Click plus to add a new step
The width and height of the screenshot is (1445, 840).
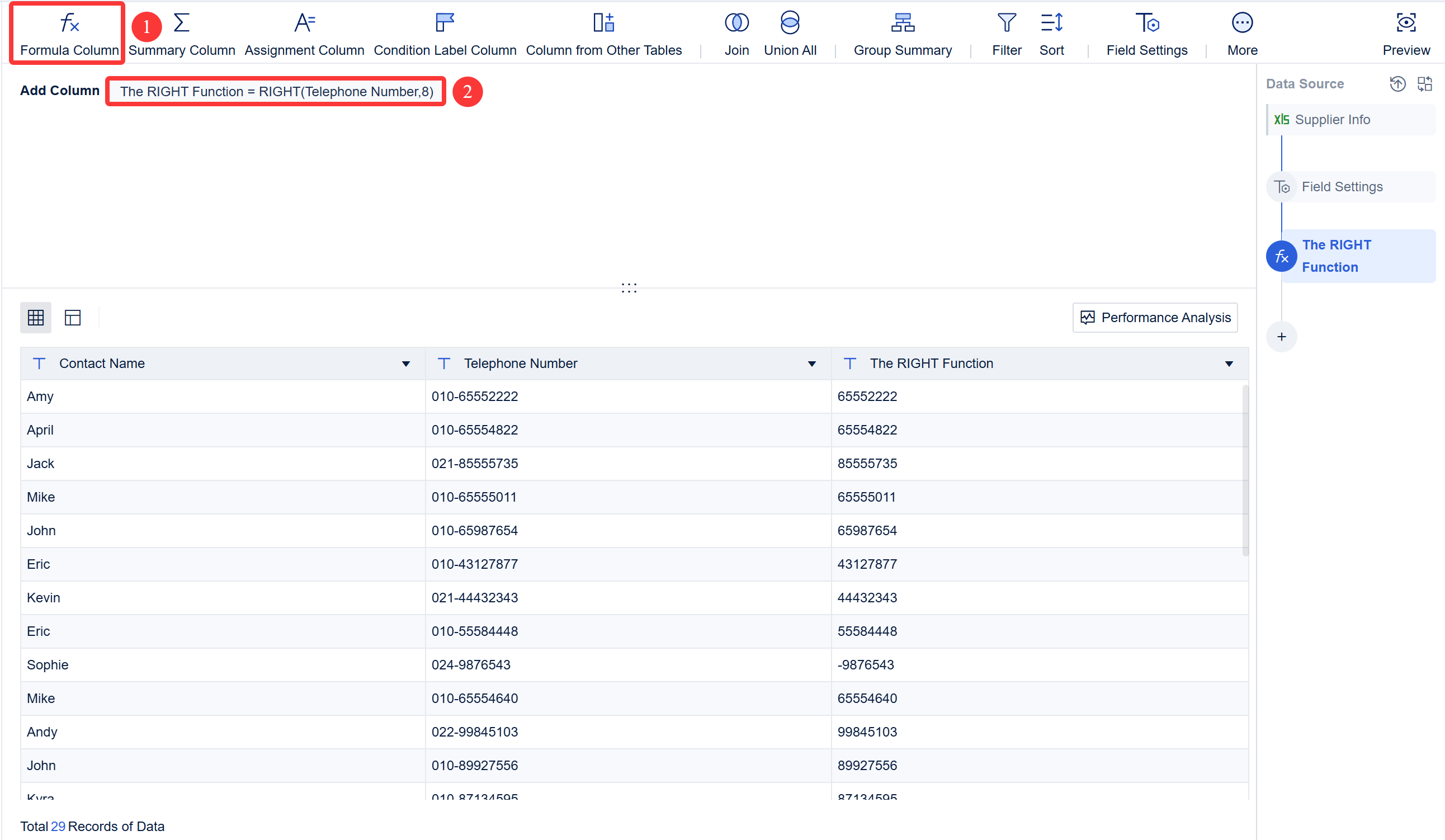[1282, 337]
